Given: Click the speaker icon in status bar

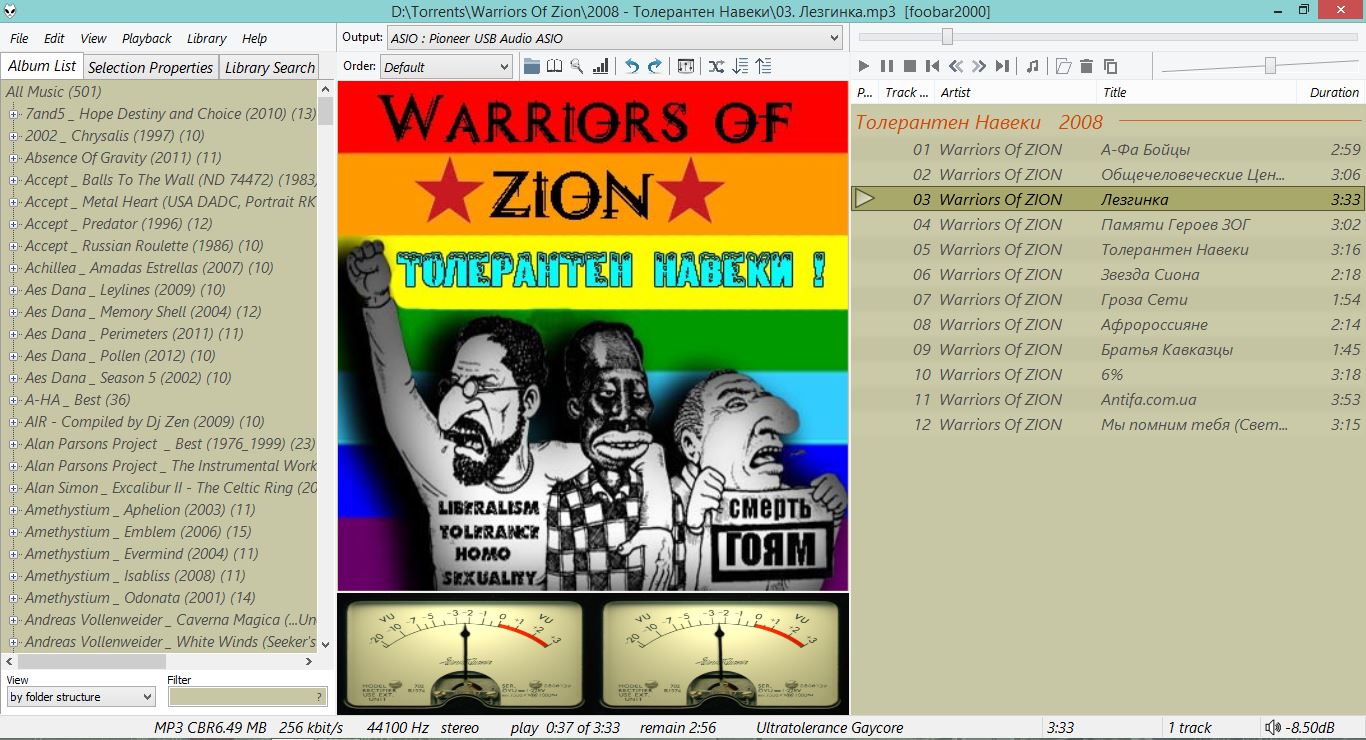Looking at the screenshot, I should (x=1272, y=727).
